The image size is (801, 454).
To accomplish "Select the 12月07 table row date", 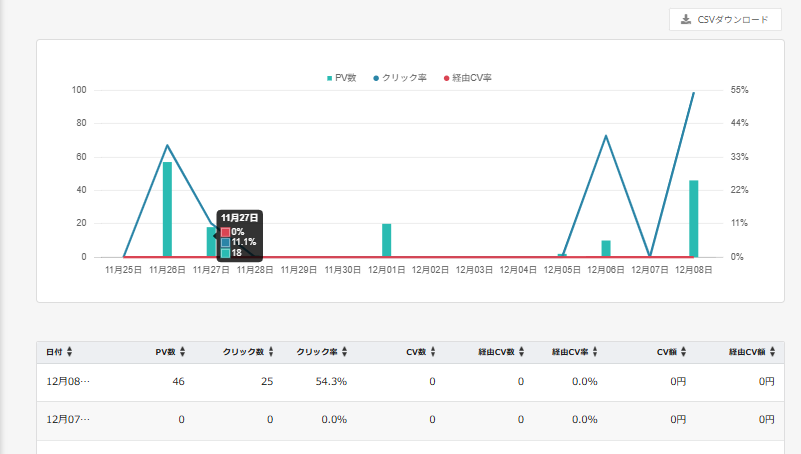I will [x=68, y=420].
